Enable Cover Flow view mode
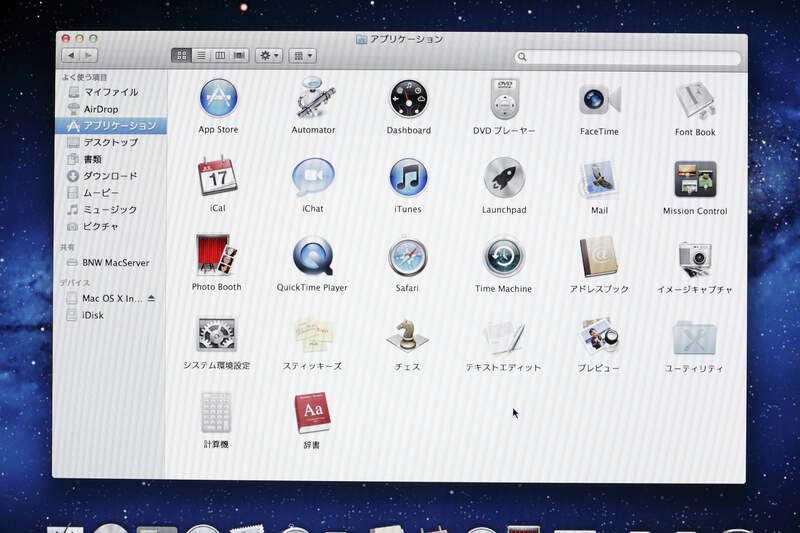Screen dimensions: 800x533 [x=238, y=56]
